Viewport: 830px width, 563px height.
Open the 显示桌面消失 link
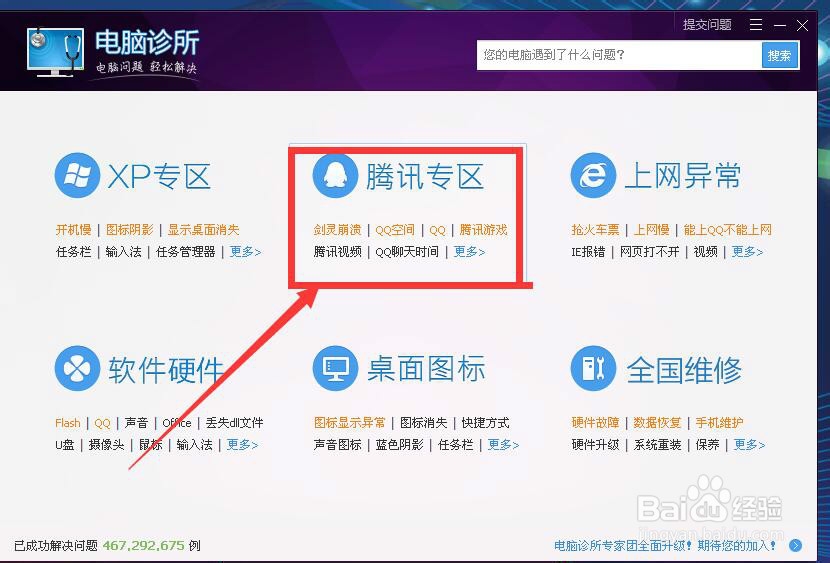[204, 230]
